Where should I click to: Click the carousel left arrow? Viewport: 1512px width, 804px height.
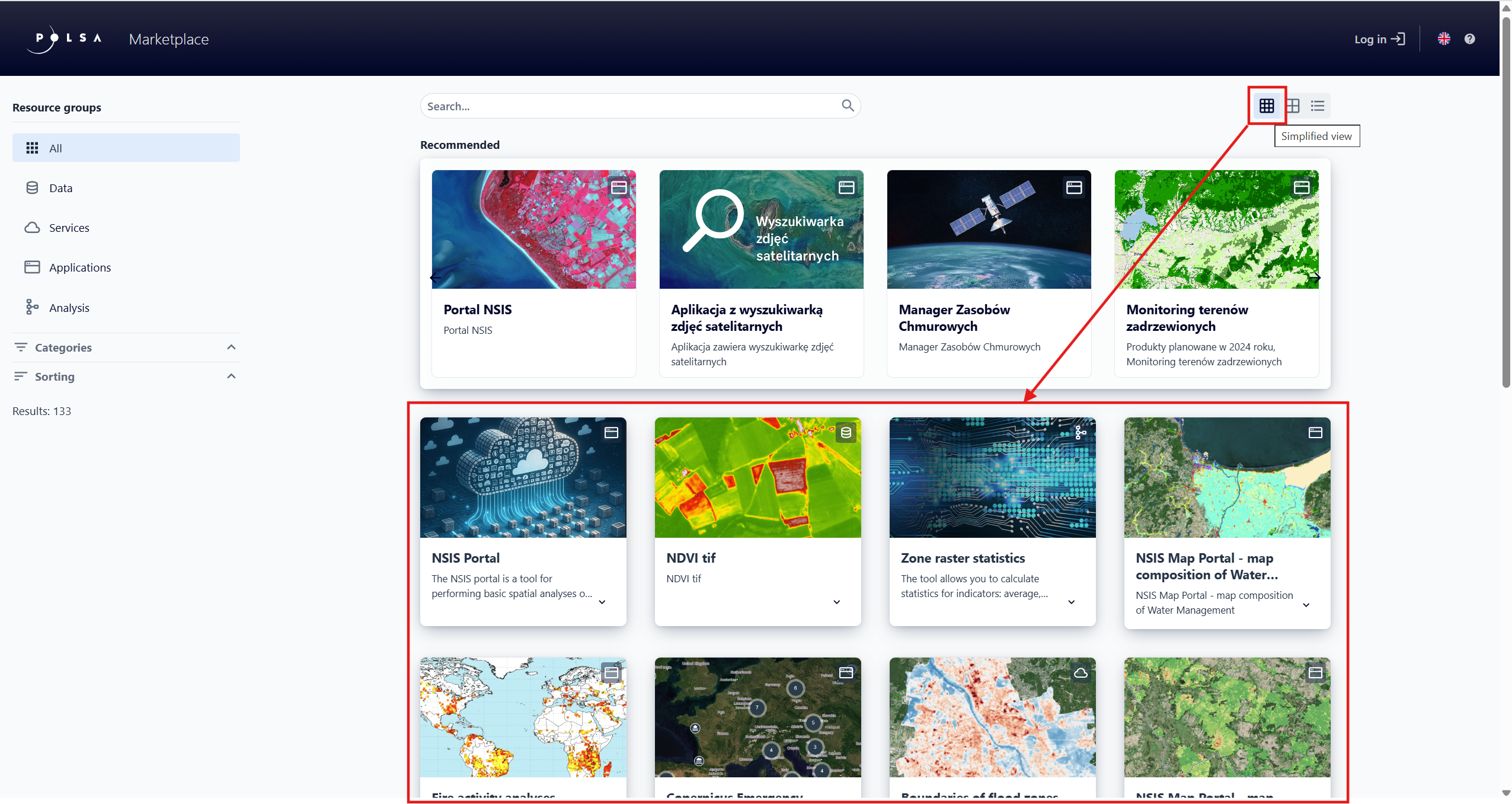436,277
